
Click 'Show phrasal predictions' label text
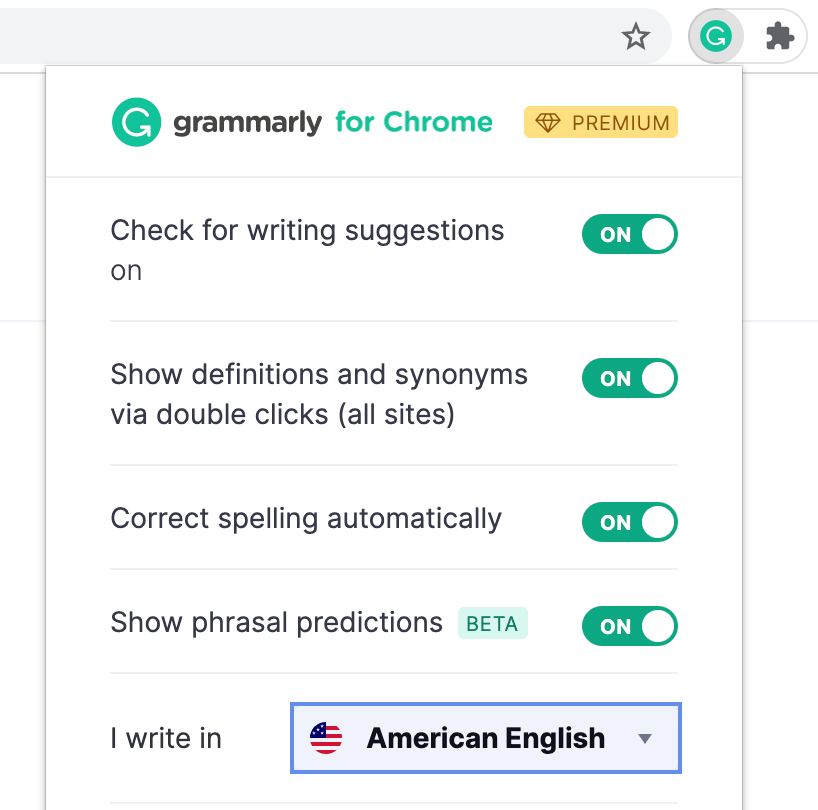click(276, 623)
